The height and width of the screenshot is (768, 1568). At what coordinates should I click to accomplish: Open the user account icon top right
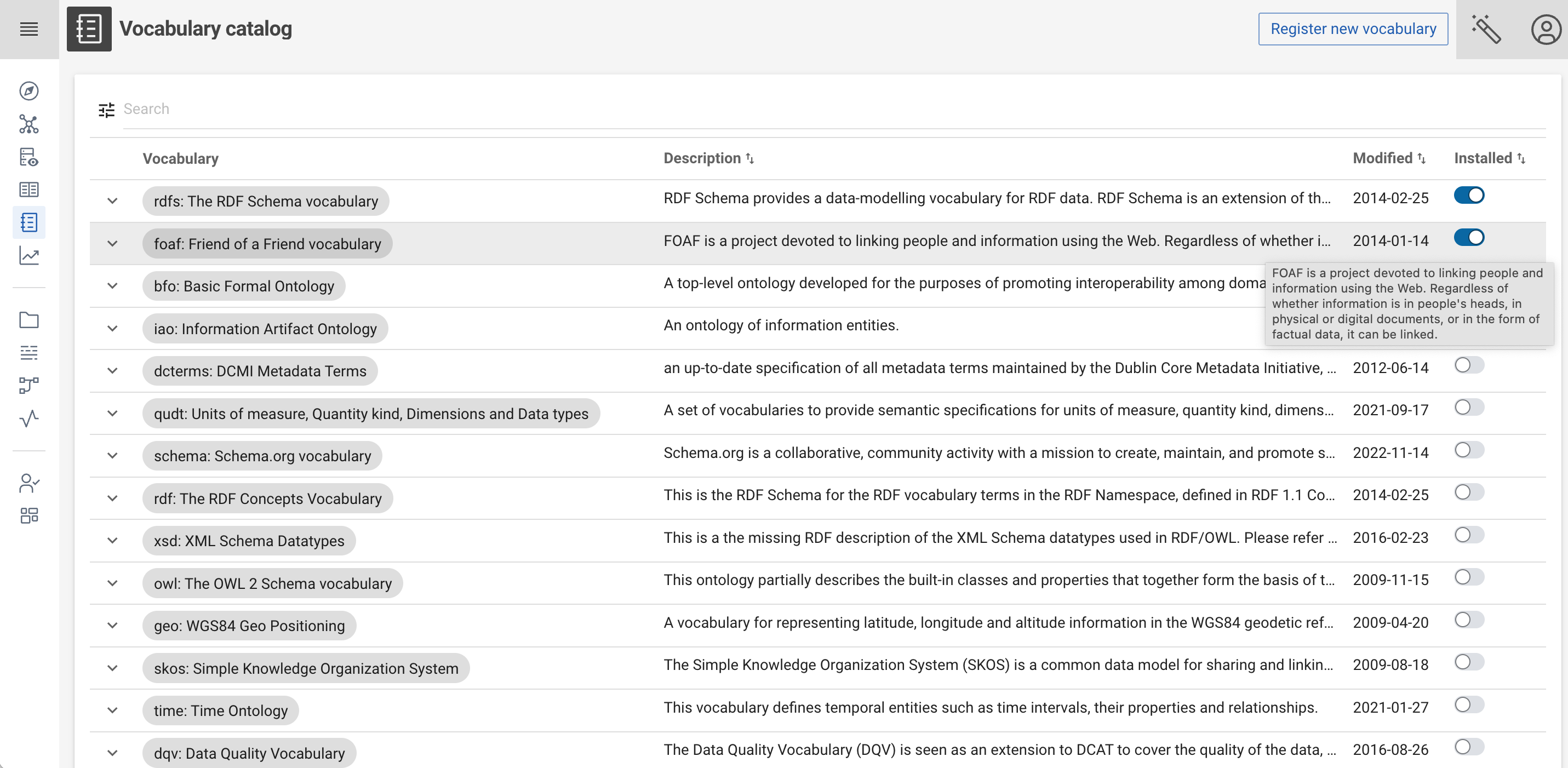tap(1545, 28)
